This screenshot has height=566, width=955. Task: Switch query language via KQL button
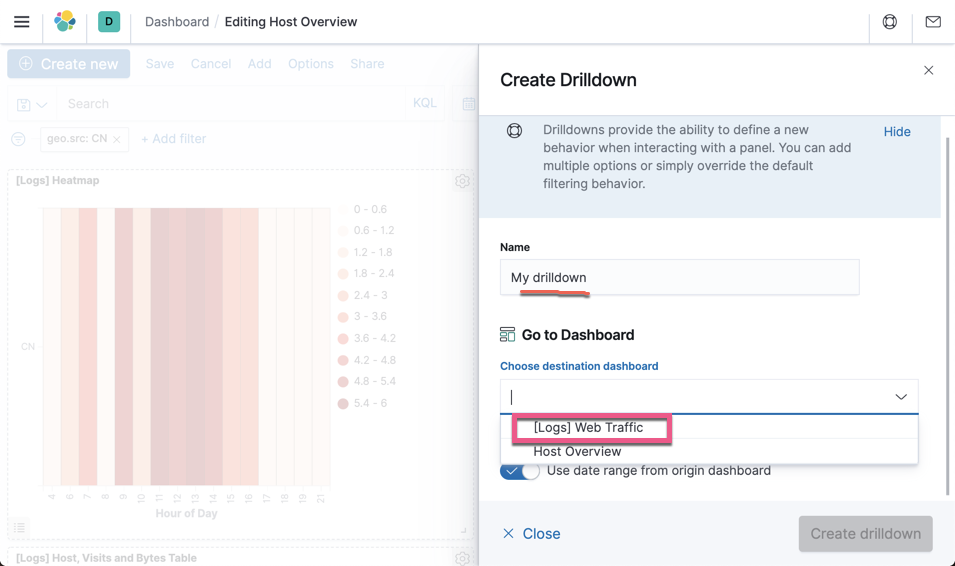click(425, 104)
